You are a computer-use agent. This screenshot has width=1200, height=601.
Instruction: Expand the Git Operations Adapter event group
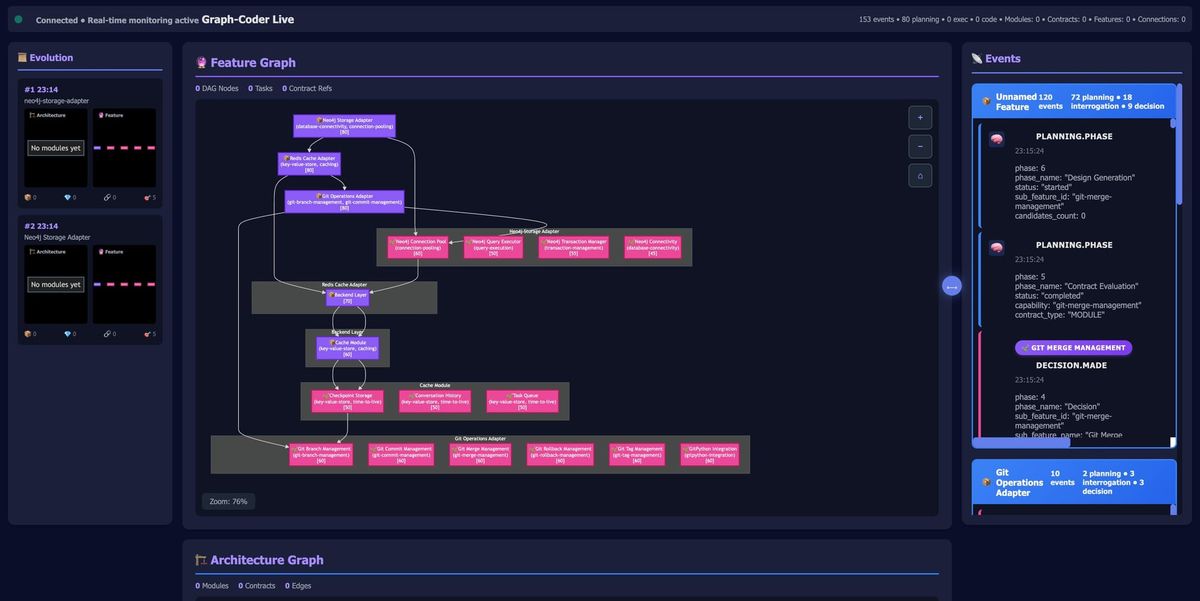tap(1074, 482)
